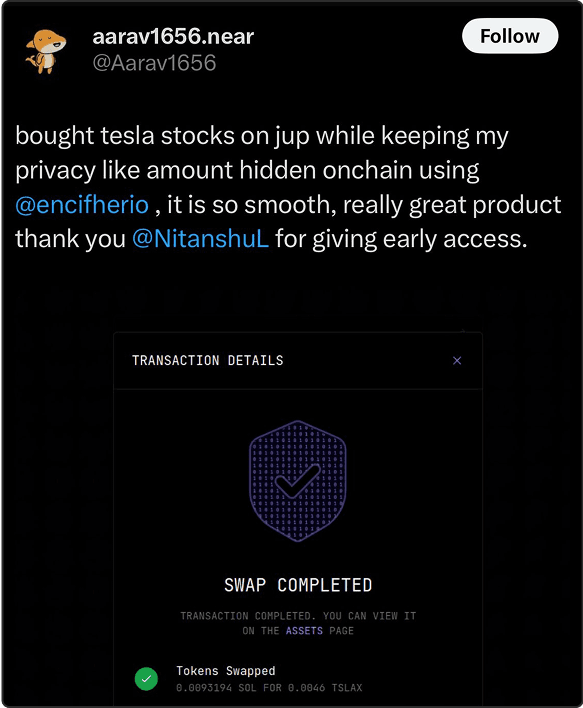The width and height of the screenshot is (583, 708).
Task: Close the Transaction Details panel
Action: pos(457,360)
